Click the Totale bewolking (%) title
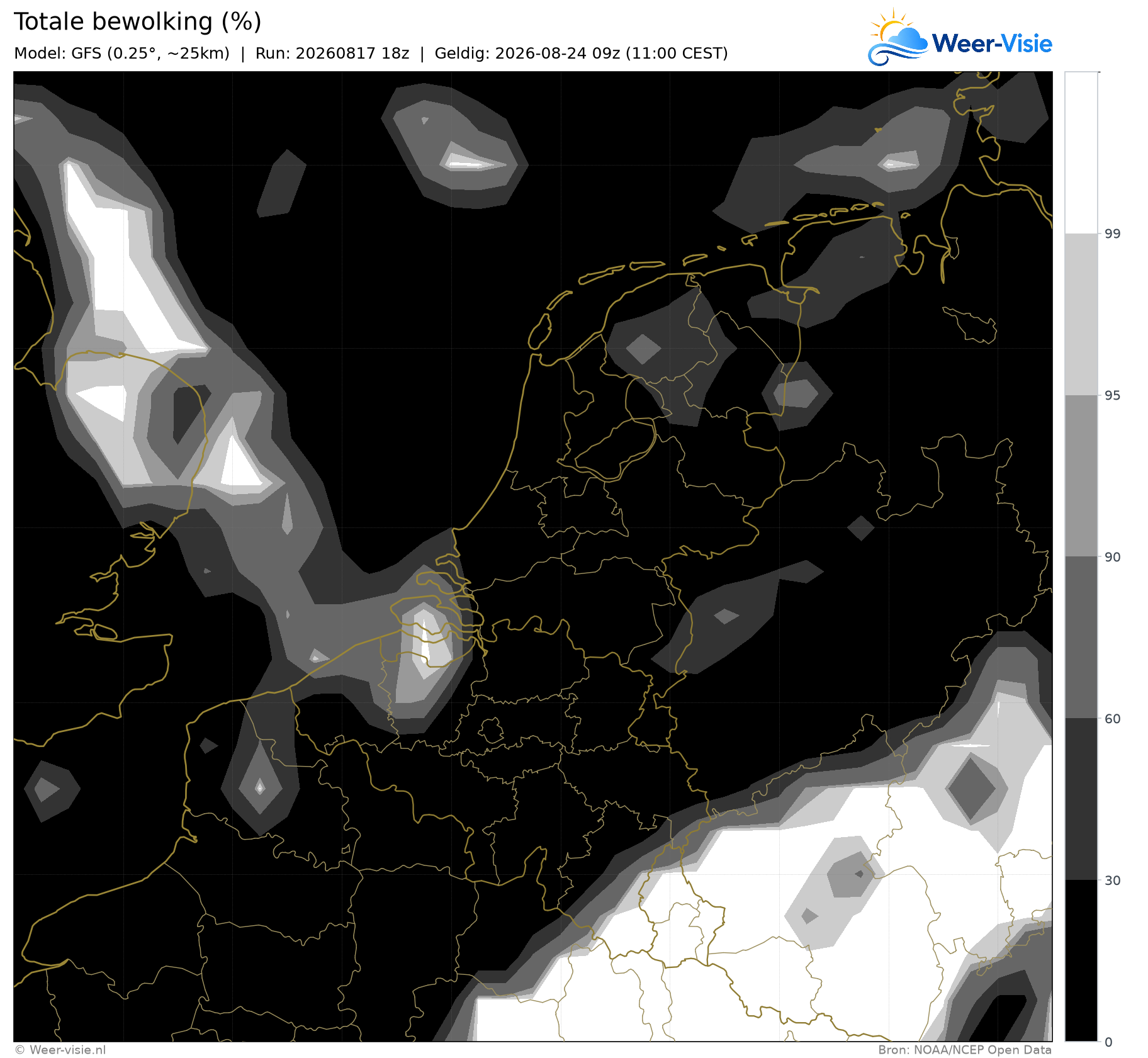This screenshot has height=1058, width=1148. (x=138, y=22)
